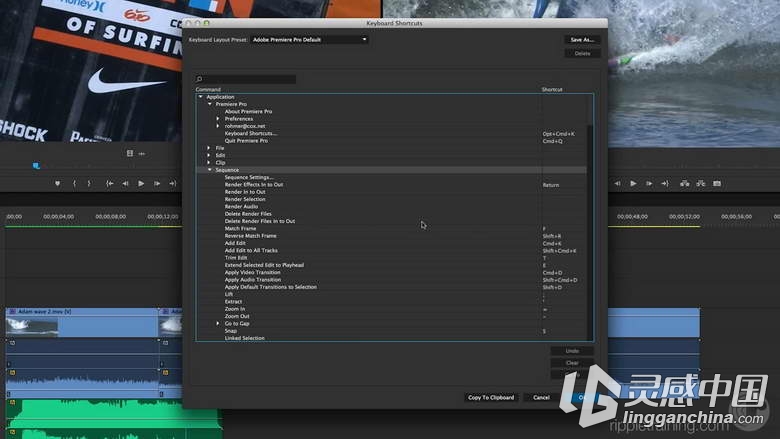Click the blue playhead in Source monitor

(36, 166)
